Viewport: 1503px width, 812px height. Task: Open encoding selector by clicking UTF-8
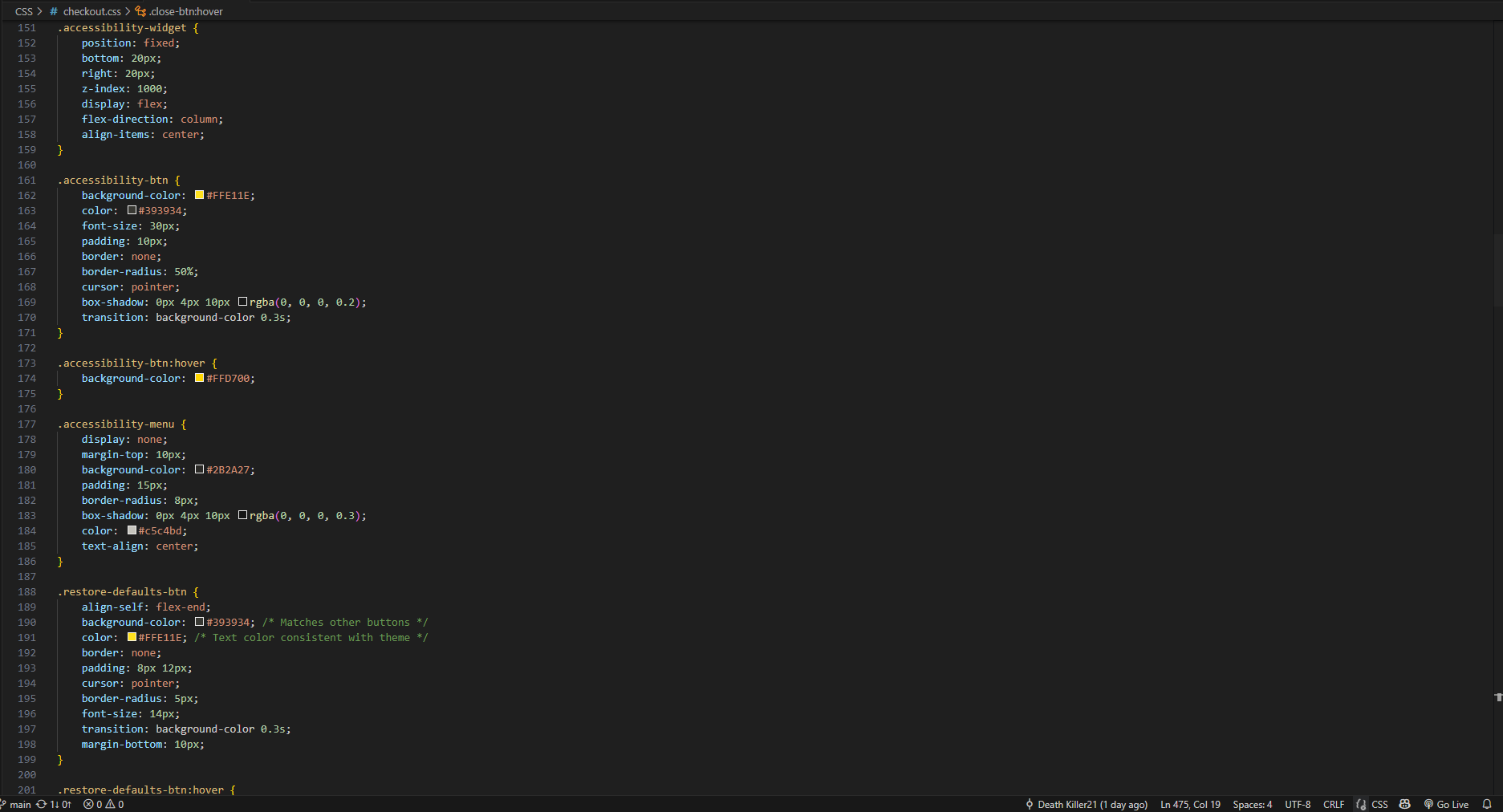1298,804
